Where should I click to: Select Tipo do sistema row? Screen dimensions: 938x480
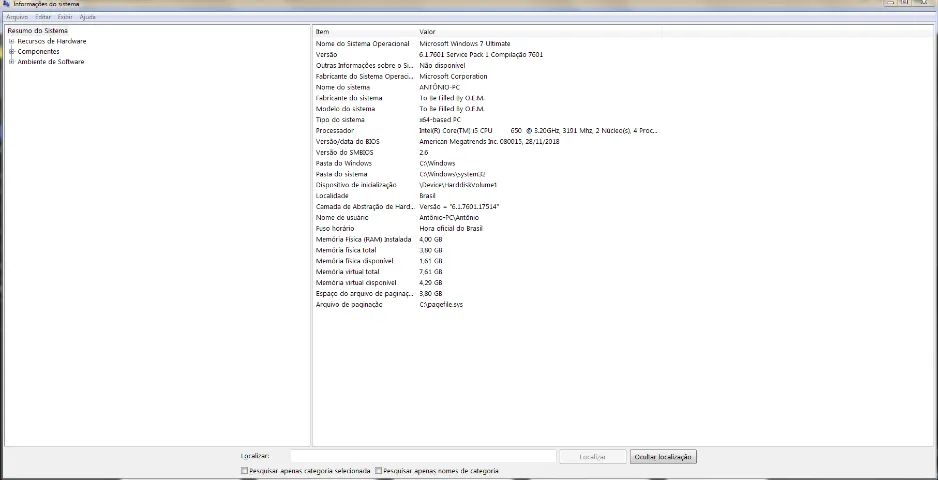[488, 120]
